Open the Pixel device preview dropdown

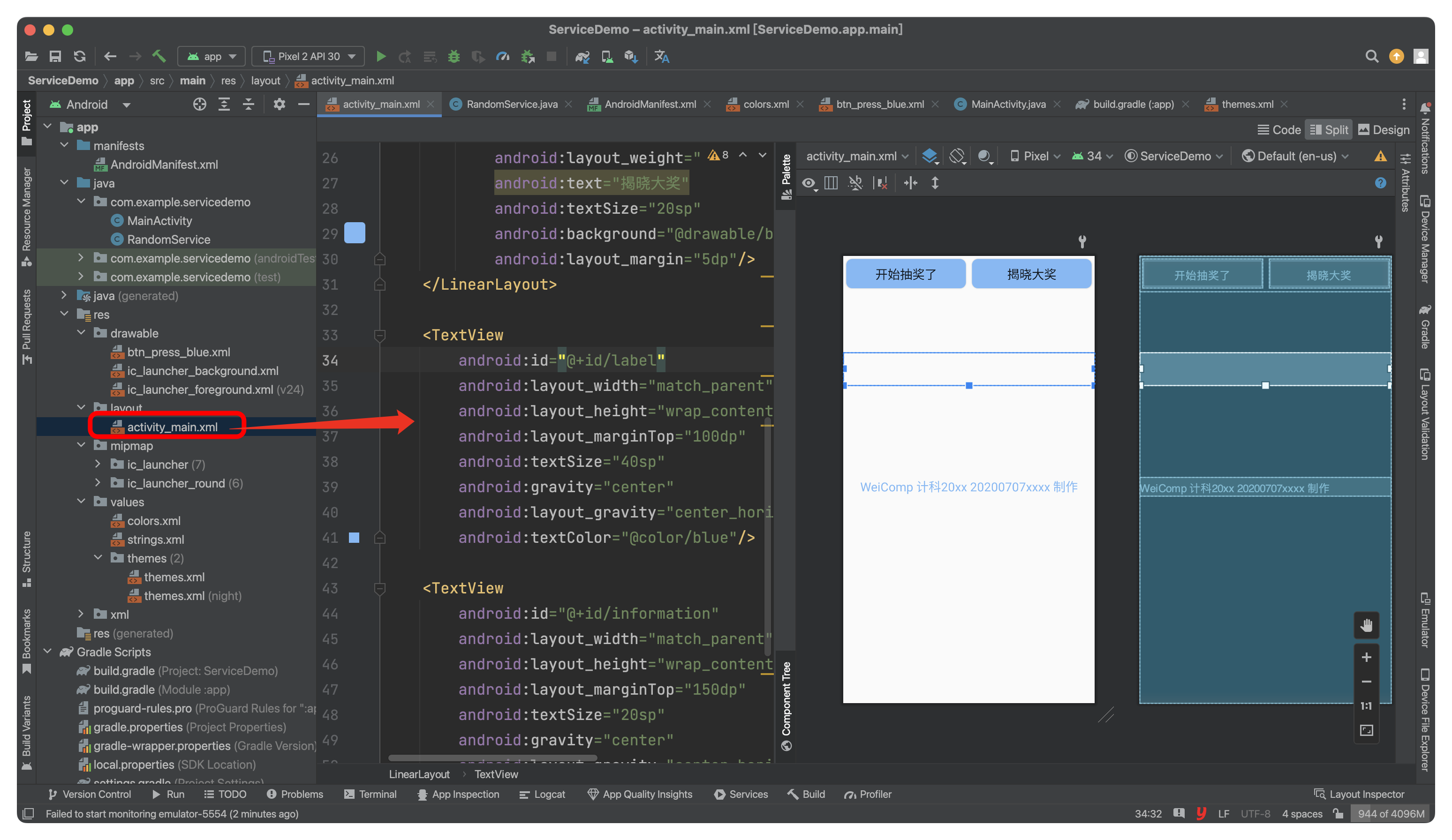point(1035,156)
